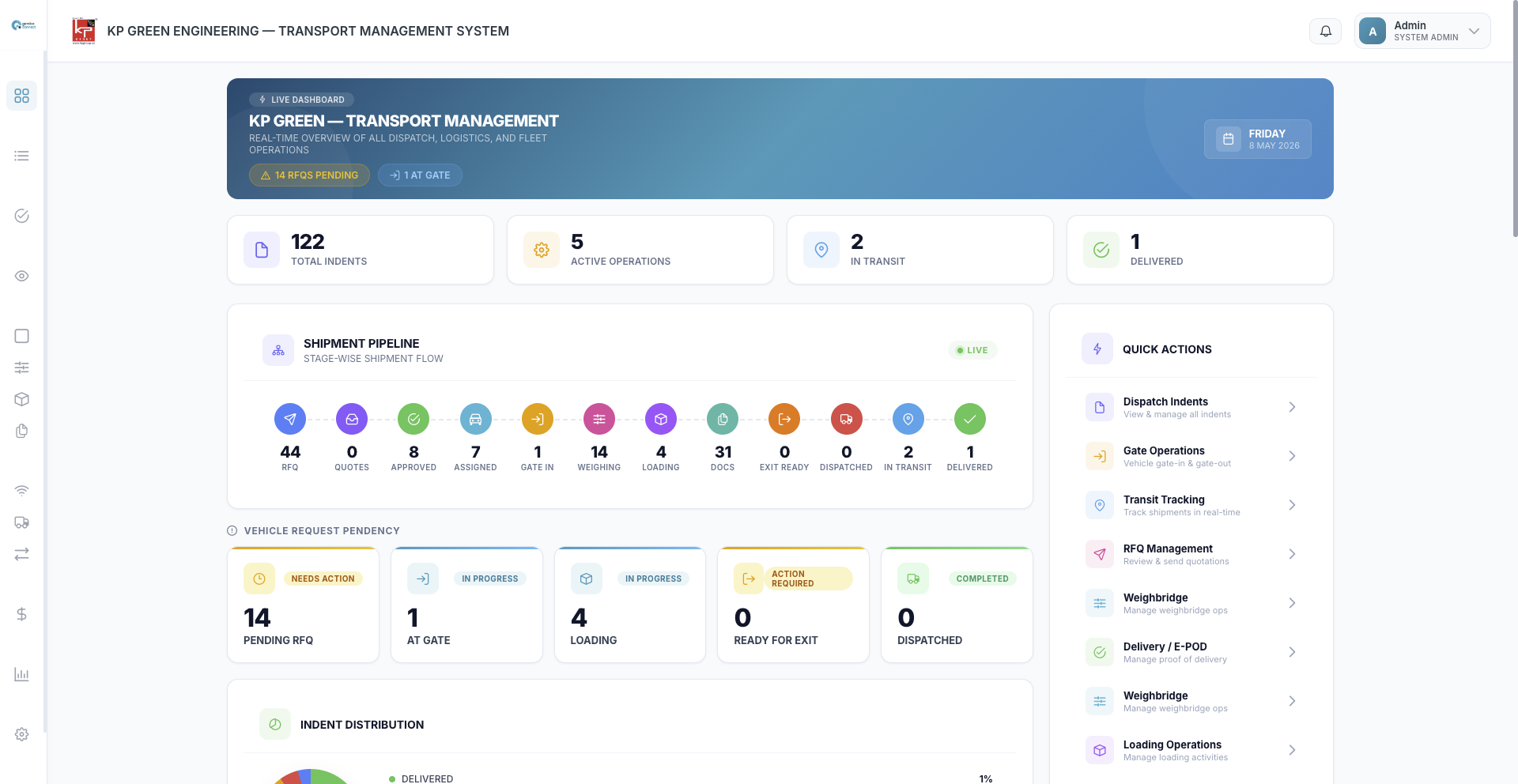Expand Loading Operations chevron arrow

pyautogui.click(x=1292, y=750)
